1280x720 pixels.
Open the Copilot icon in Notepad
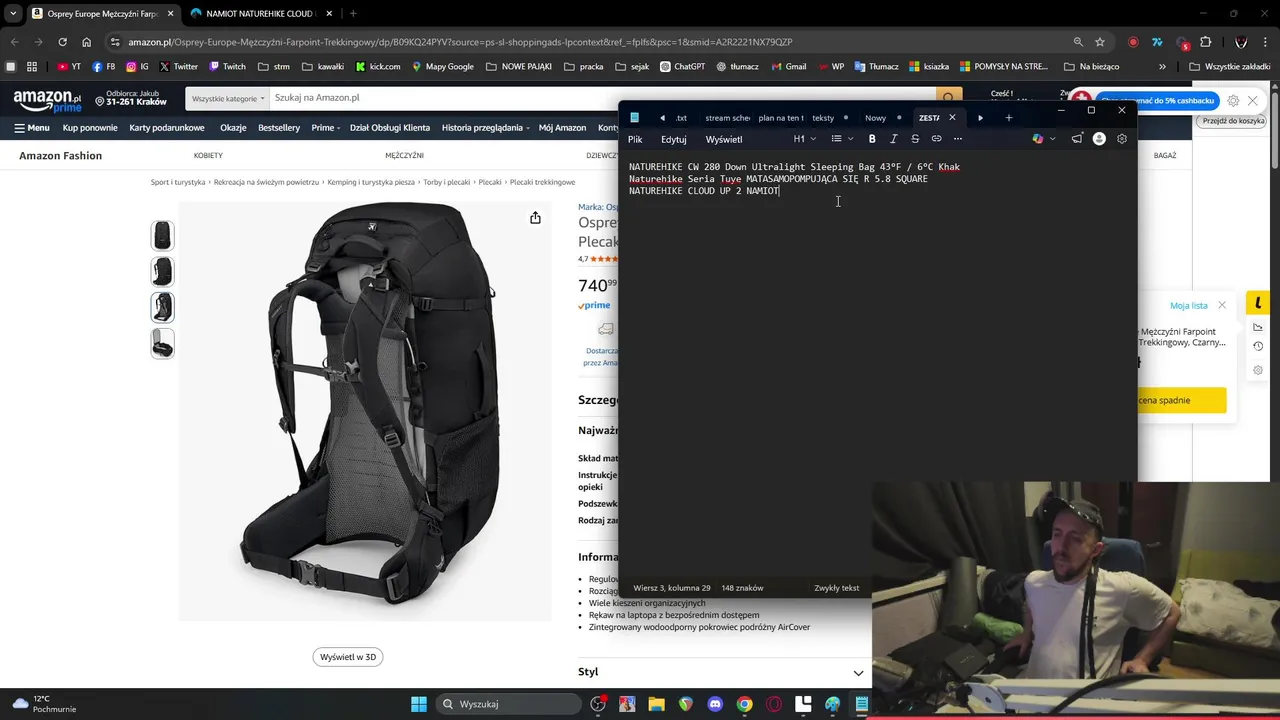point(1037,139)
